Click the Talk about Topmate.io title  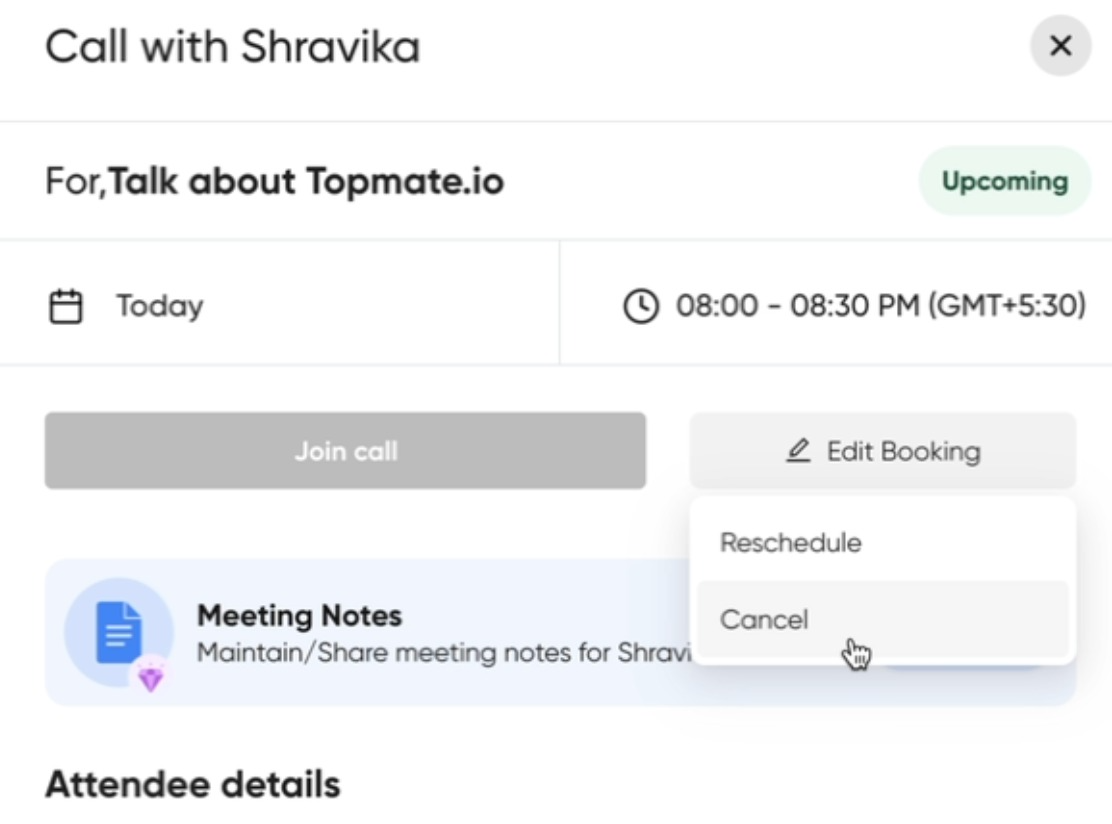(306, 182)
